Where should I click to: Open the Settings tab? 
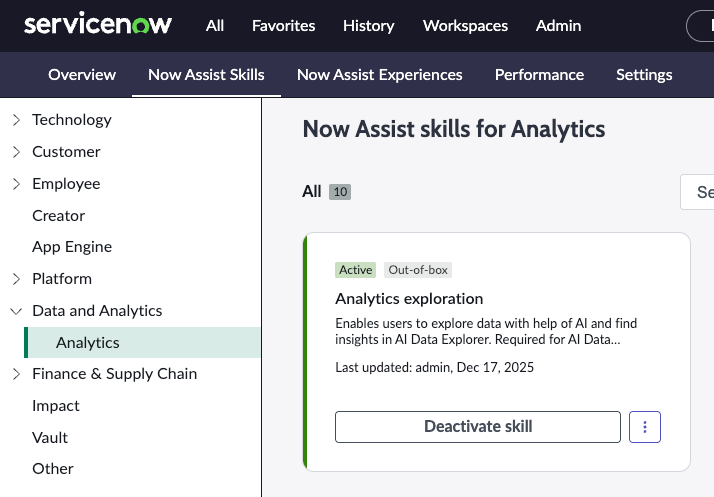pyautogui.click(x=644, y=75)
